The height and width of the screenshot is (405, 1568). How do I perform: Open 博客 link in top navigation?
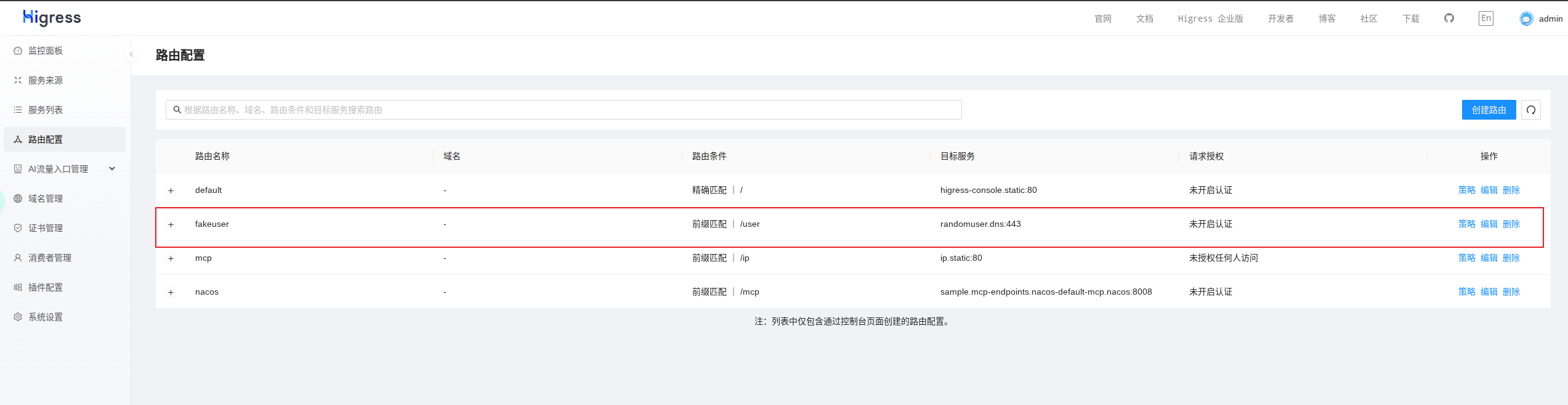click(1327, 18)
